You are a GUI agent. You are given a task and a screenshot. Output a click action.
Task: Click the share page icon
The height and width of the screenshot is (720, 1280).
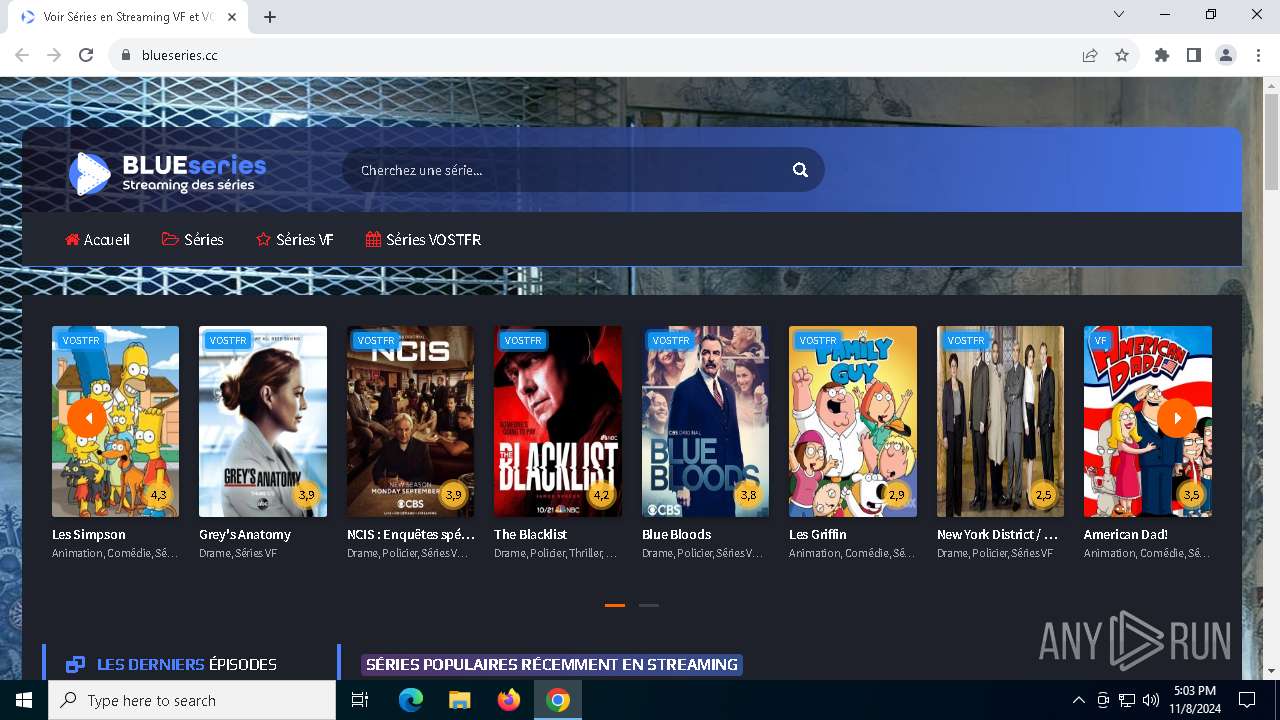point(1090,55)
